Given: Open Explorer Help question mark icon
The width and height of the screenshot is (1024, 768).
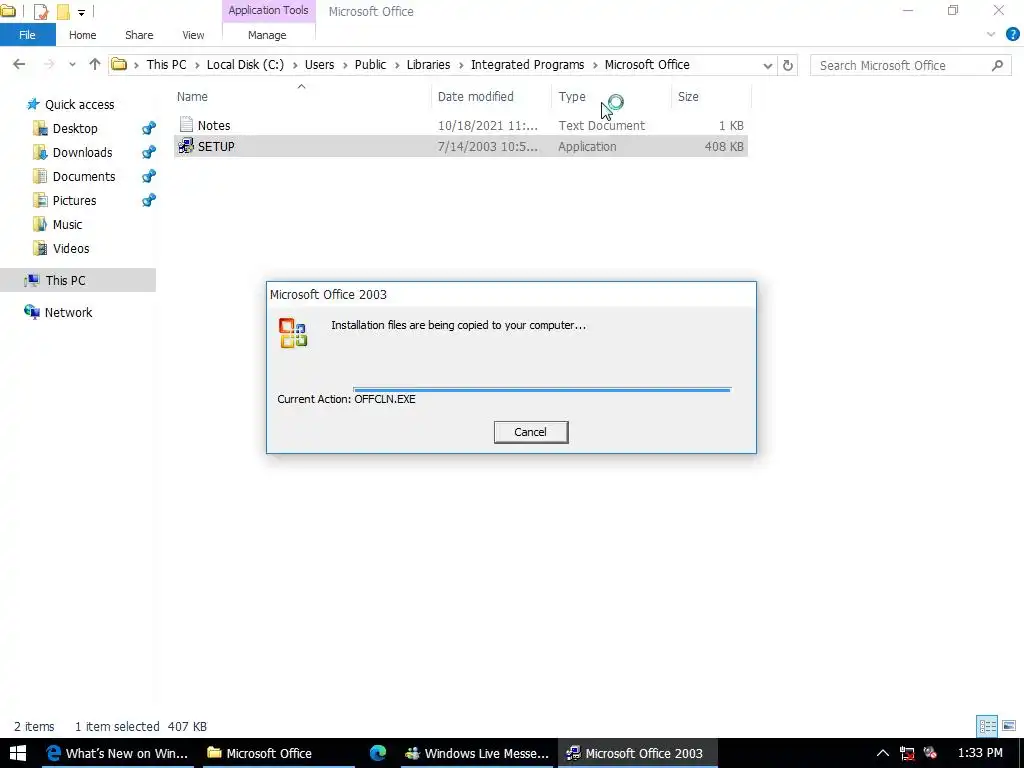Looking at the screenshot, I should pyautogui.click(x=1012, y=34).
